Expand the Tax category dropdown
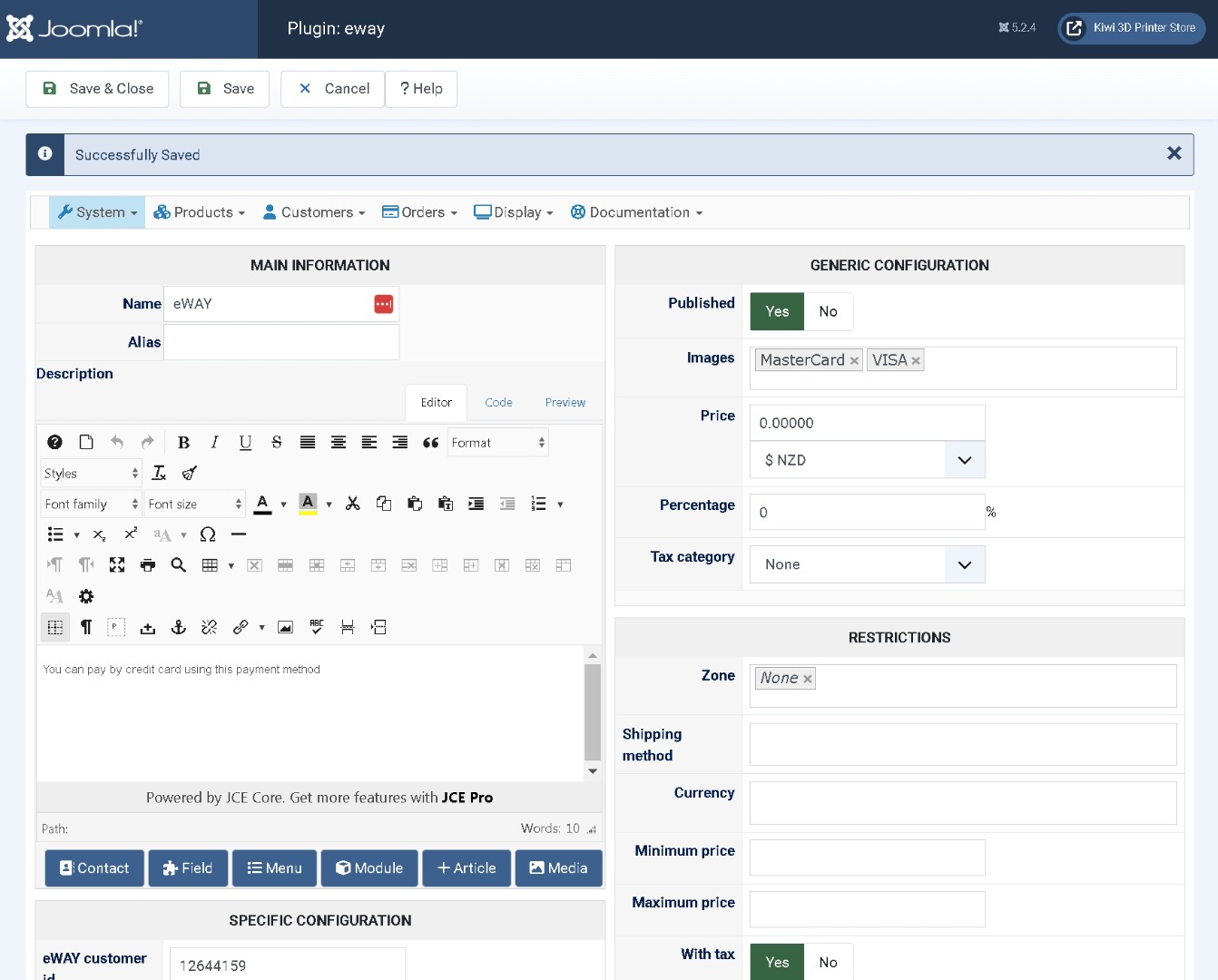Screen dimensions: 1218x980 867,564
